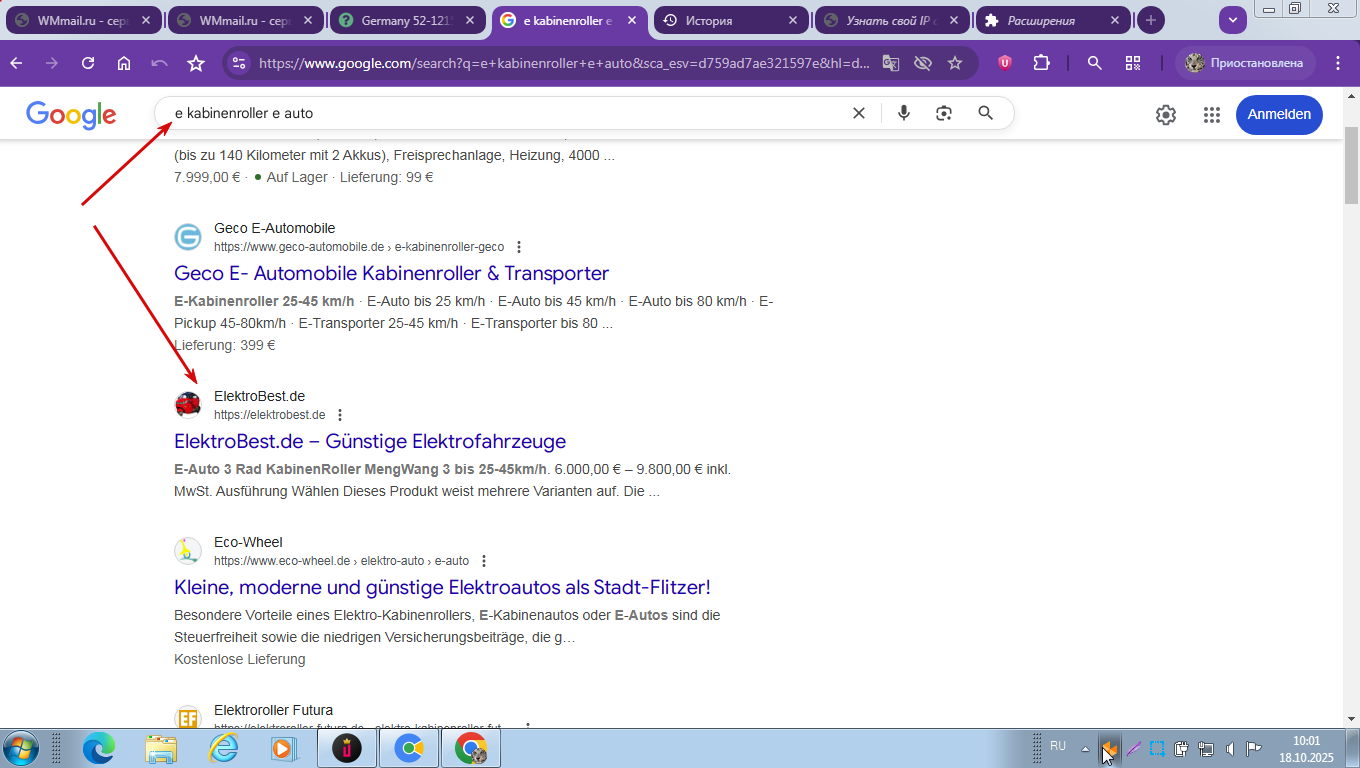Launch Internet Explorer from taskbar
The height and width of the screenshot is (768, 1360).
pos(224,748)
